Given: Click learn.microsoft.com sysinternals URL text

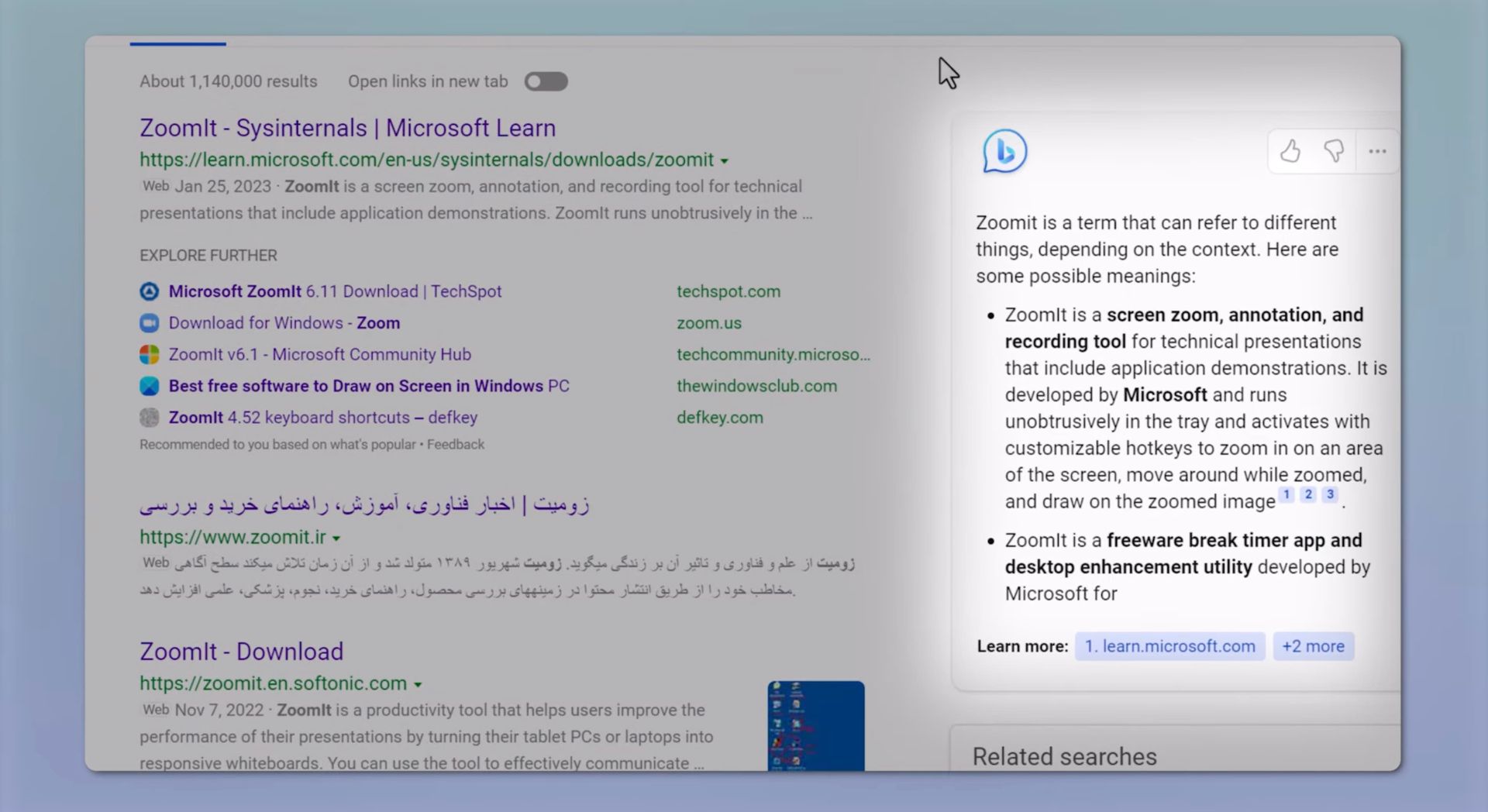Looking at the screenshot, I should coord(426,160).
